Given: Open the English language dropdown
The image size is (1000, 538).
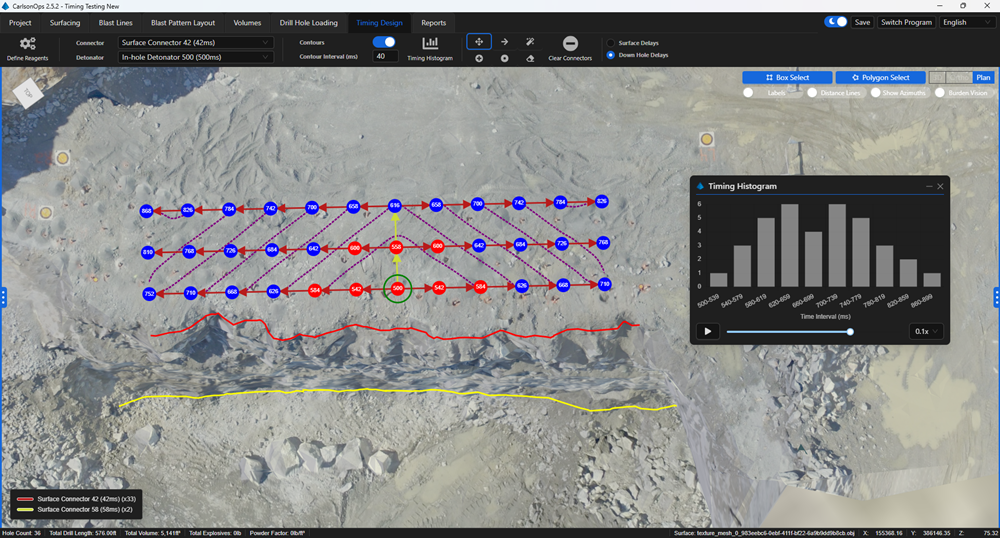Looking at the screenshot, I should (967, 22).
